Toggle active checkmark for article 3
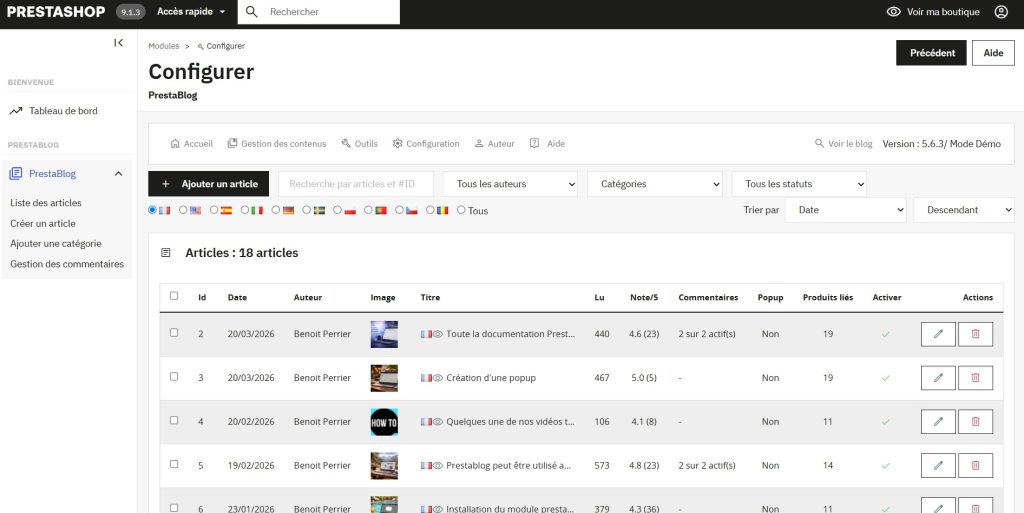 (886, 378)
